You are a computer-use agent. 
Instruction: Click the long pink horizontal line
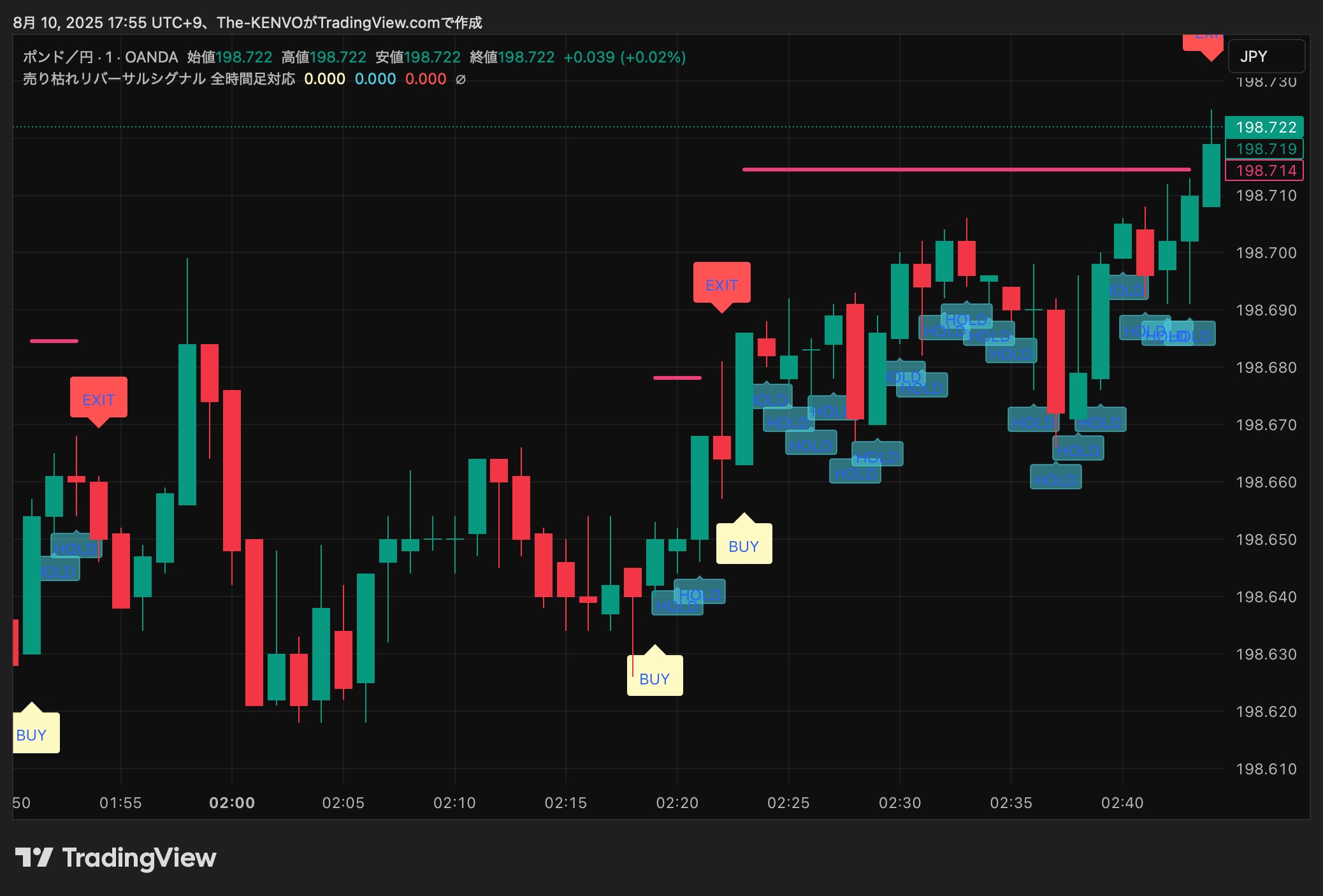(965, 170)
